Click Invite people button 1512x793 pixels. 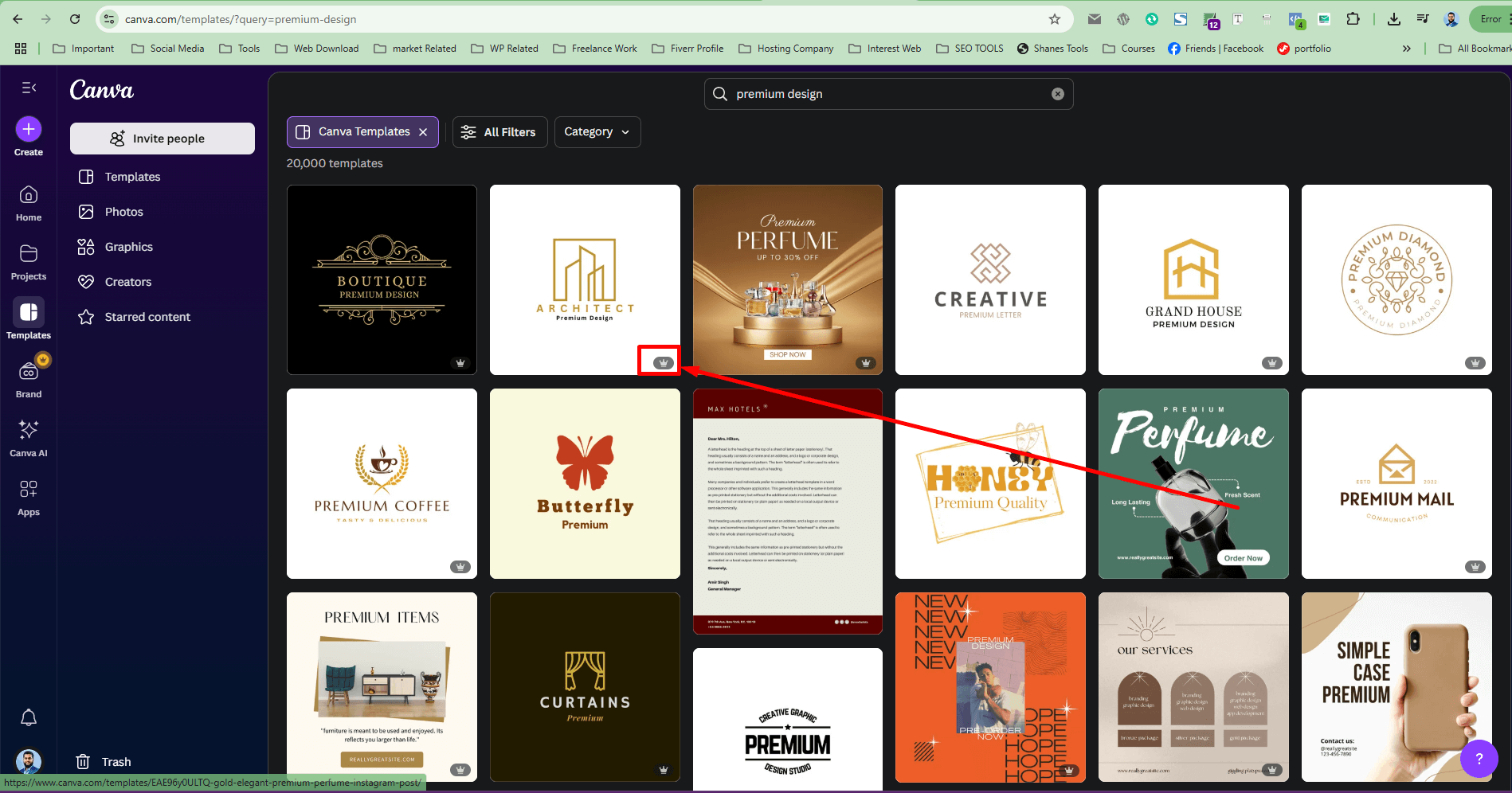point(163,139)
